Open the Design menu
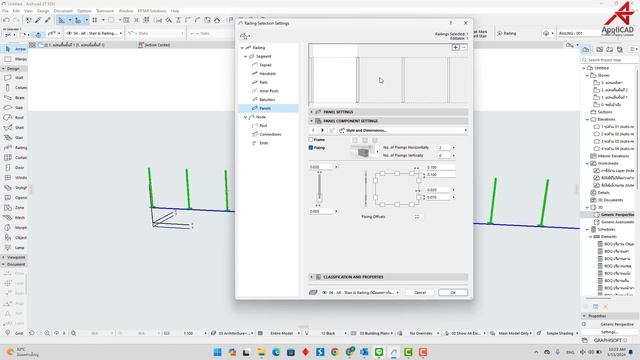The width and height of the screenshot is (640, 360). point(43,11)
